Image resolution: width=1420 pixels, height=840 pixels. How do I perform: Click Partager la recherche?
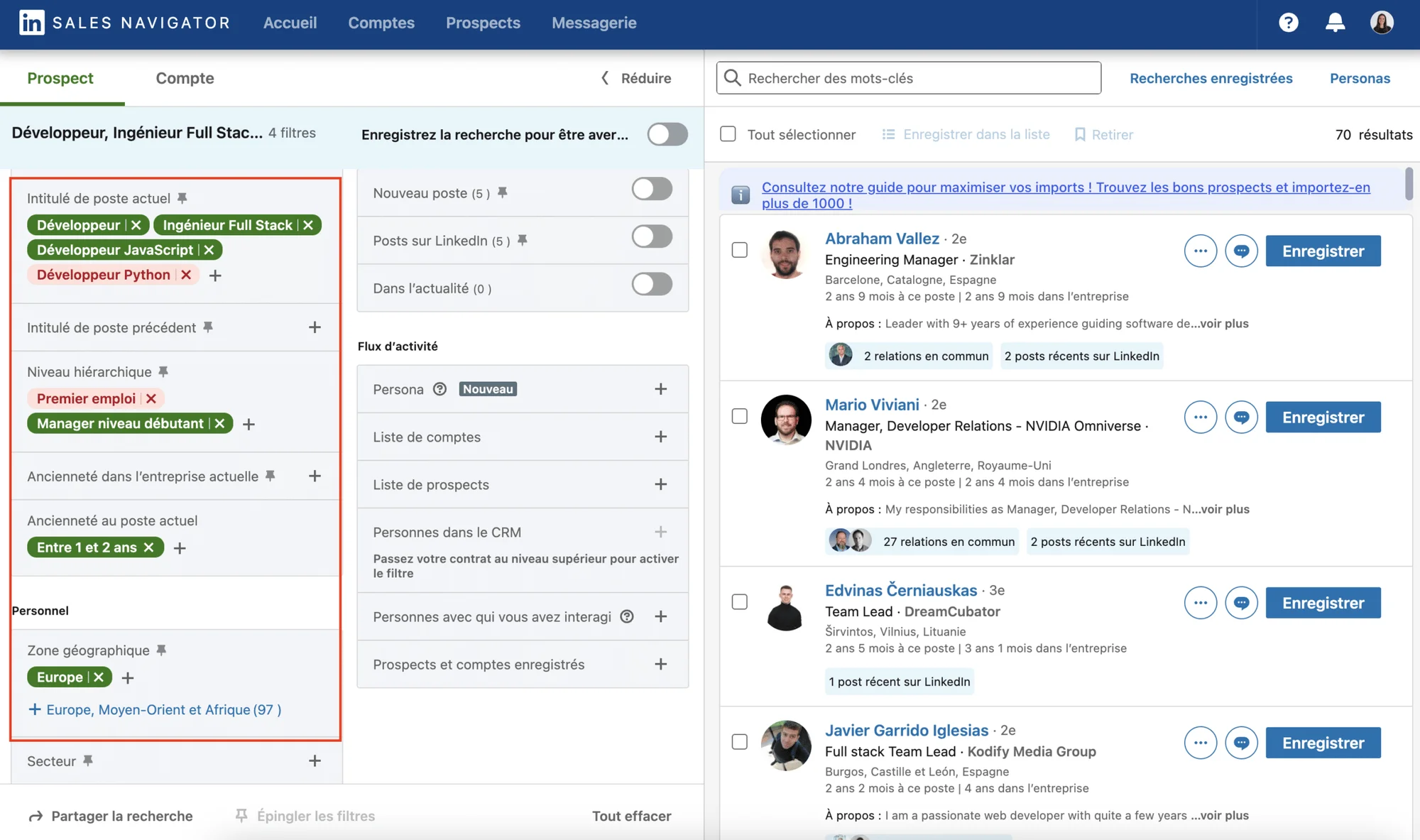[110, 816]
